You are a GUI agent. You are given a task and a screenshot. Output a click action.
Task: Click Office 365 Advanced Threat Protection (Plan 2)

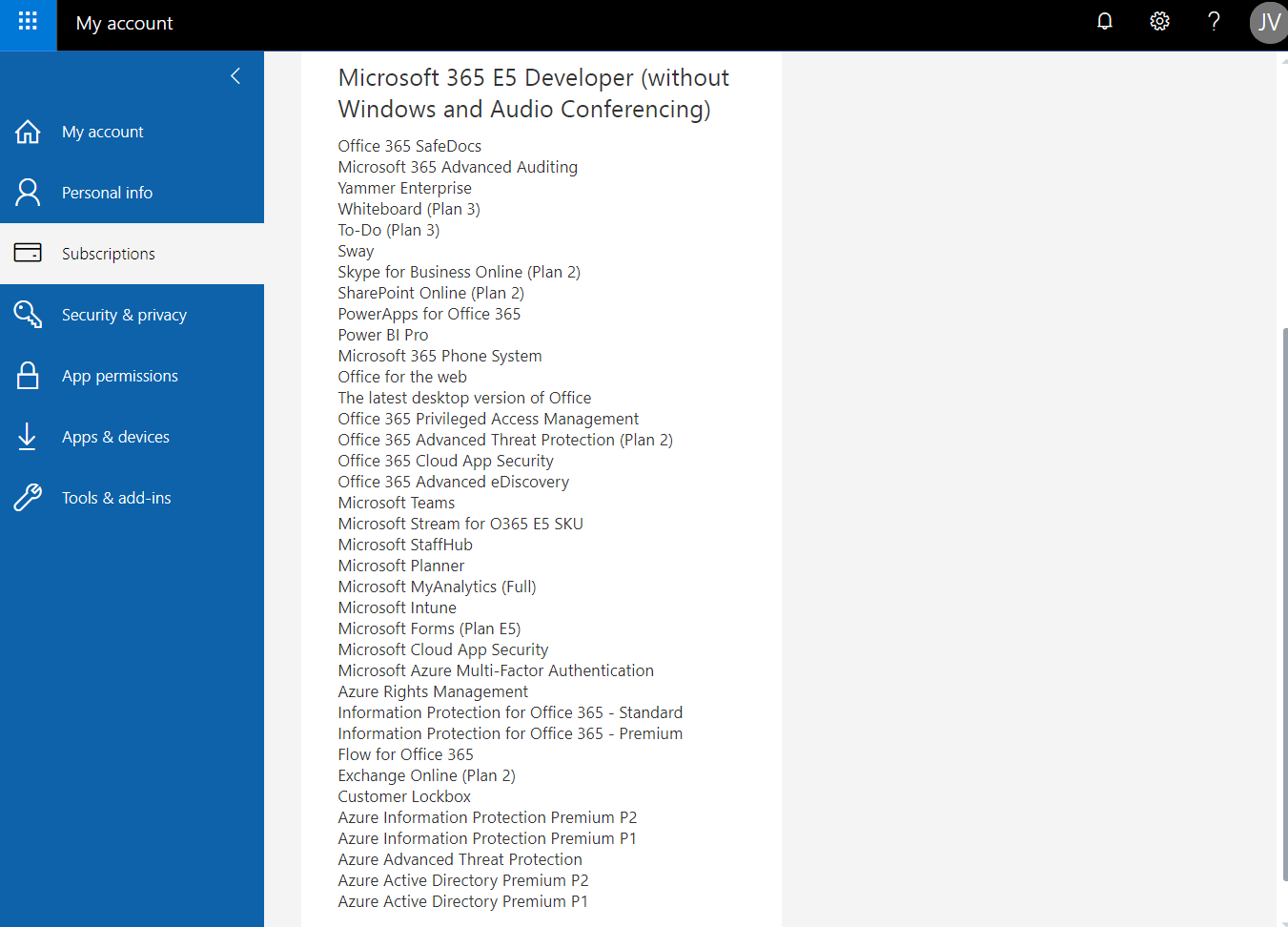click(505, 440)
